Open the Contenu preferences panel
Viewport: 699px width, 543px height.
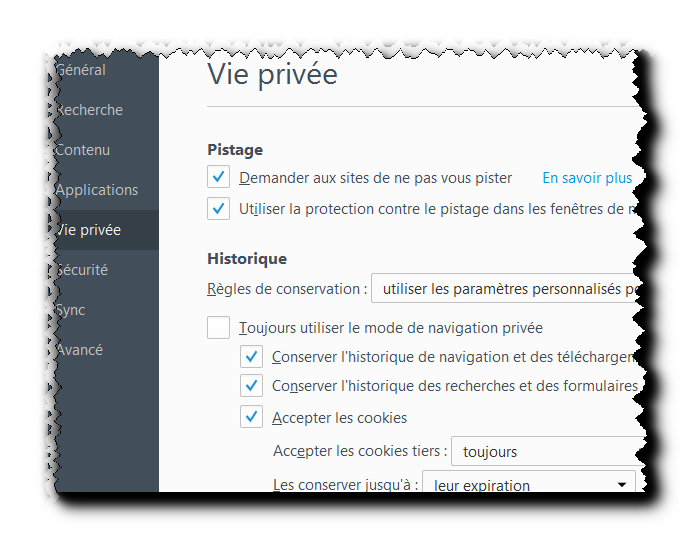coord(83,150)
